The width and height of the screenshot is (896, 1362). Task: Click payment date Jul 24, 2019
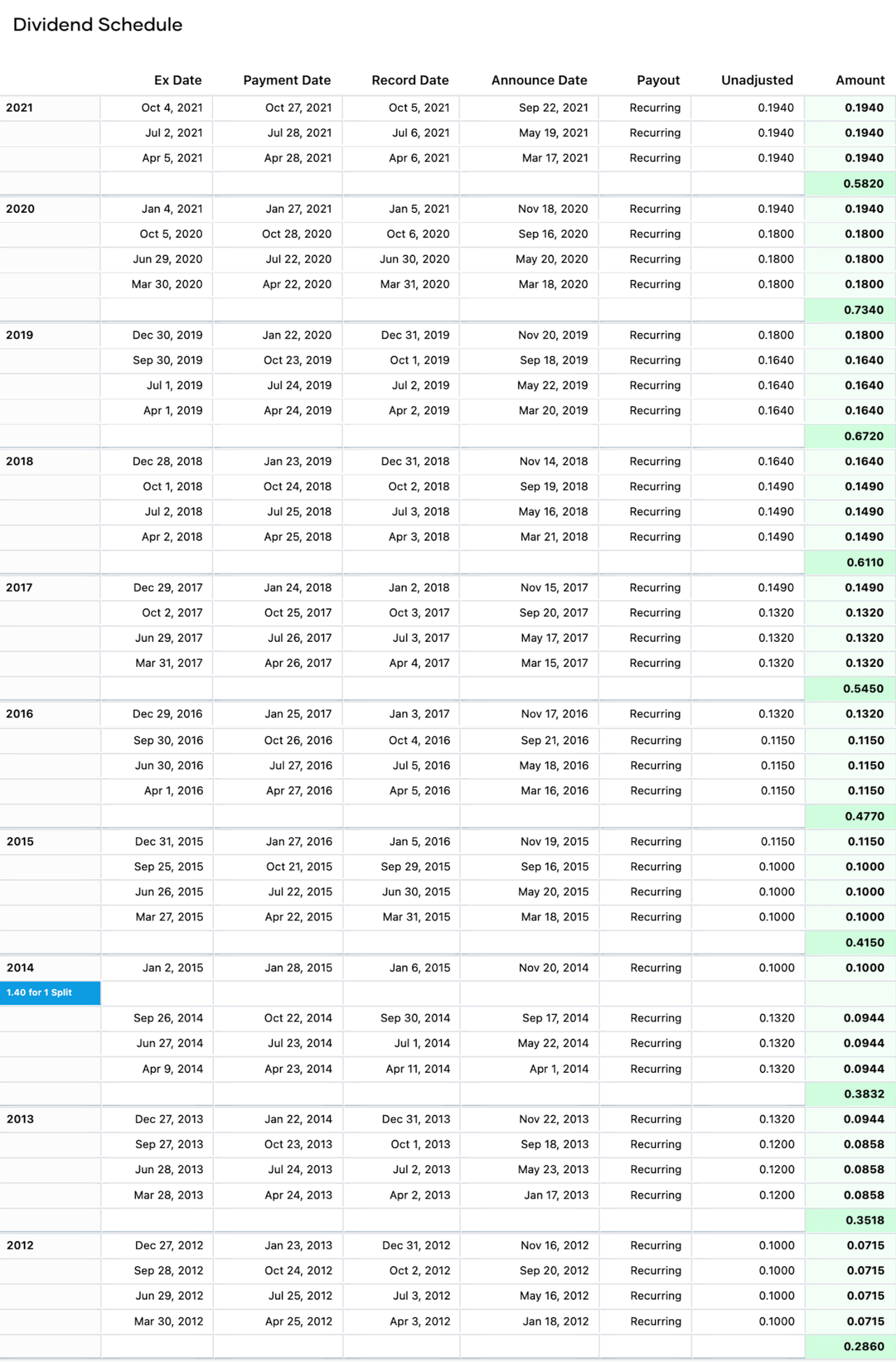(300, 385)
